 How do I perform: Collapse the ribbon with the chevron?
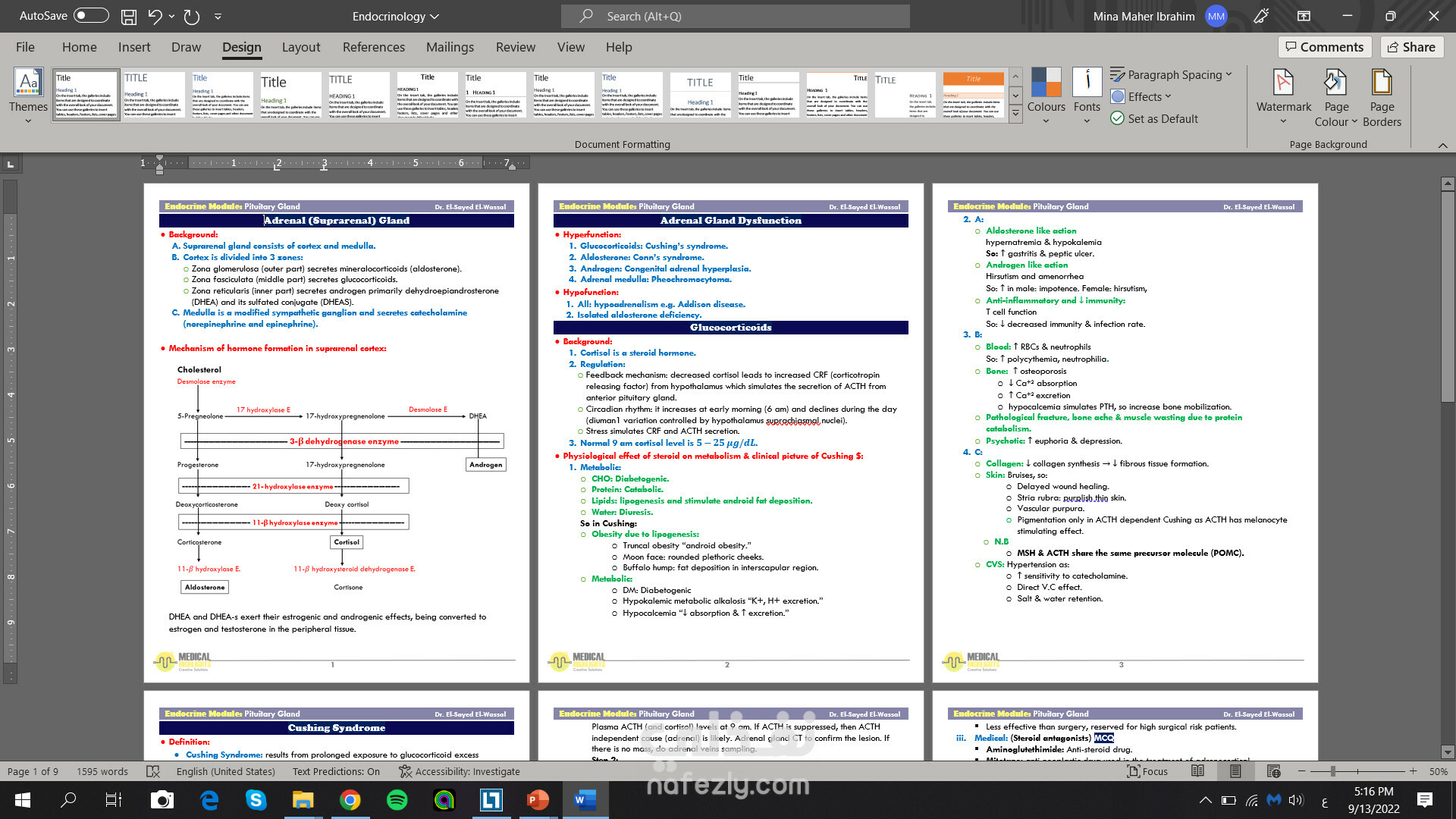[1442, 145]
